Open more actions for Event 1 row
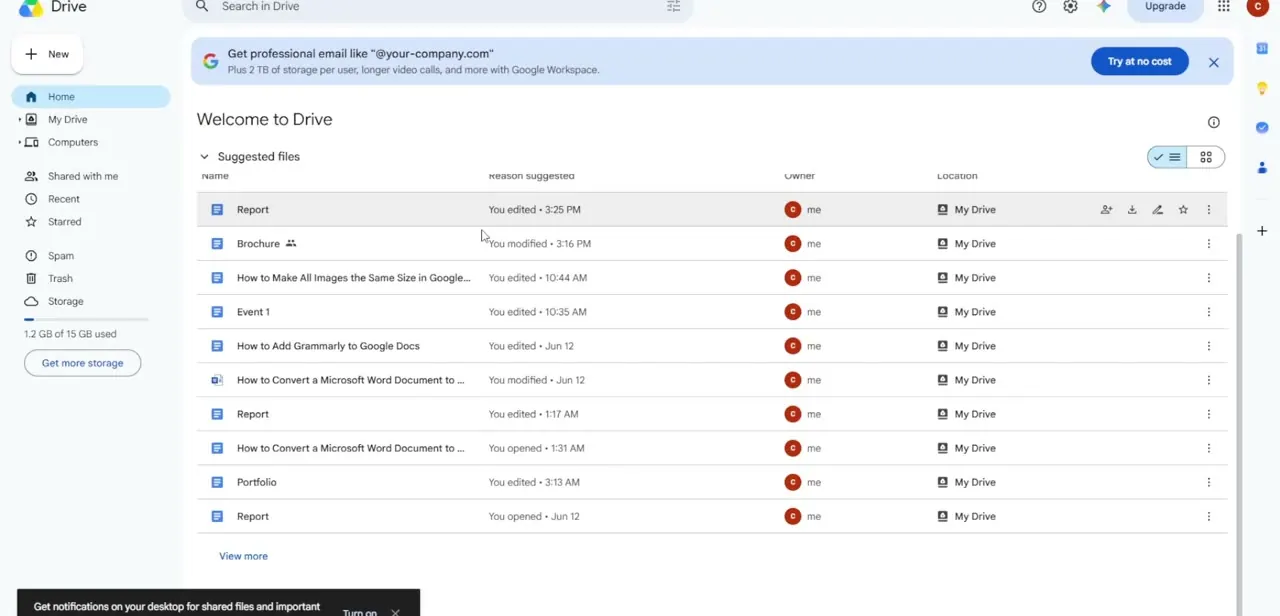This screenshot has height=616, width=1280. click(x=1208, y=312)
